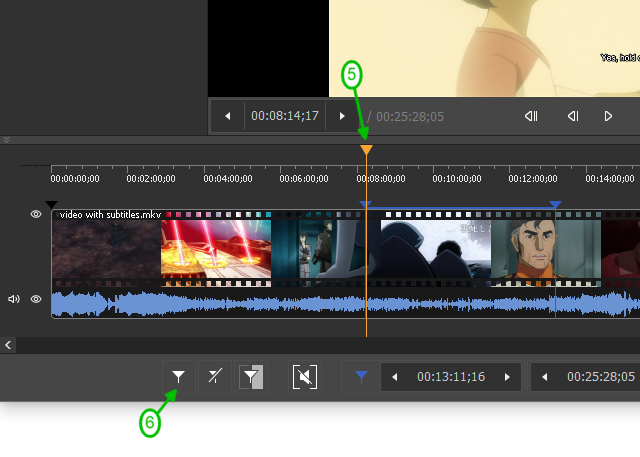Viewport: 640px width, 457px height.
Task: Play the video preview
Action: click(x=608, y=116)
